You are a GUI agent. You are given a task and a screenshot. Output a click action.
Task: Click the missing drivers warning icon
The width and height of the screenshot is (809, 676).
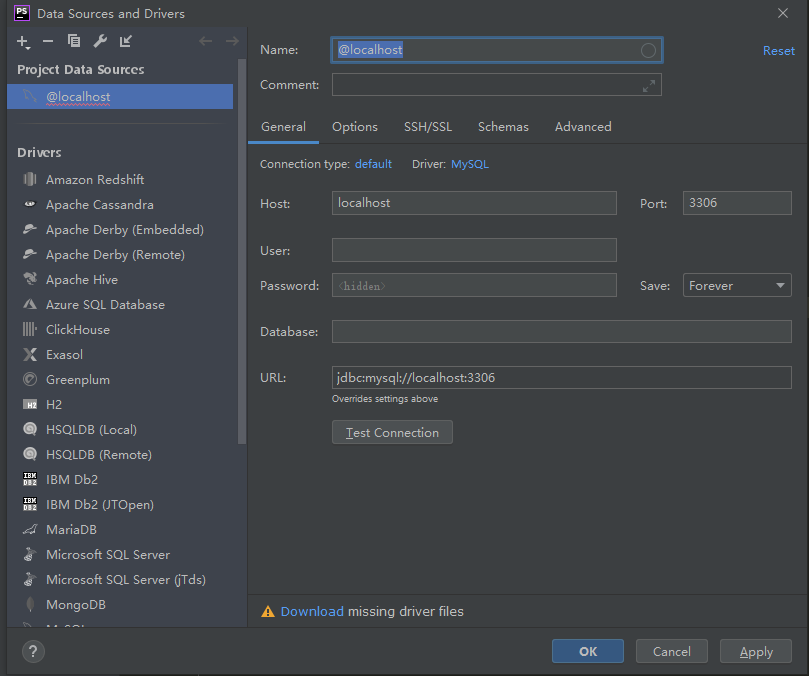coord(268,611)
